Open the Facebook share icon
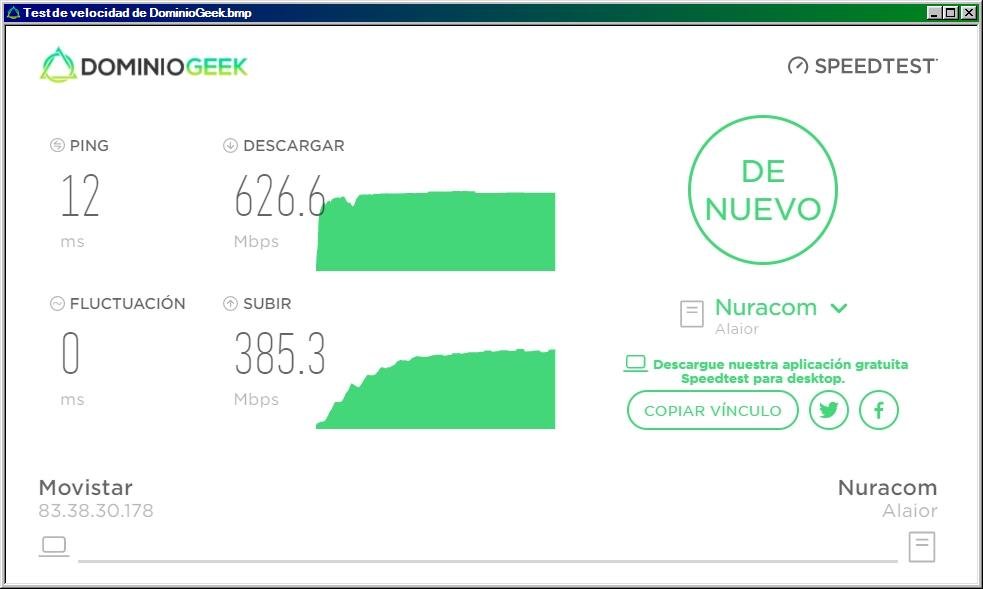The image size is (983, 589). pos(878,410)
